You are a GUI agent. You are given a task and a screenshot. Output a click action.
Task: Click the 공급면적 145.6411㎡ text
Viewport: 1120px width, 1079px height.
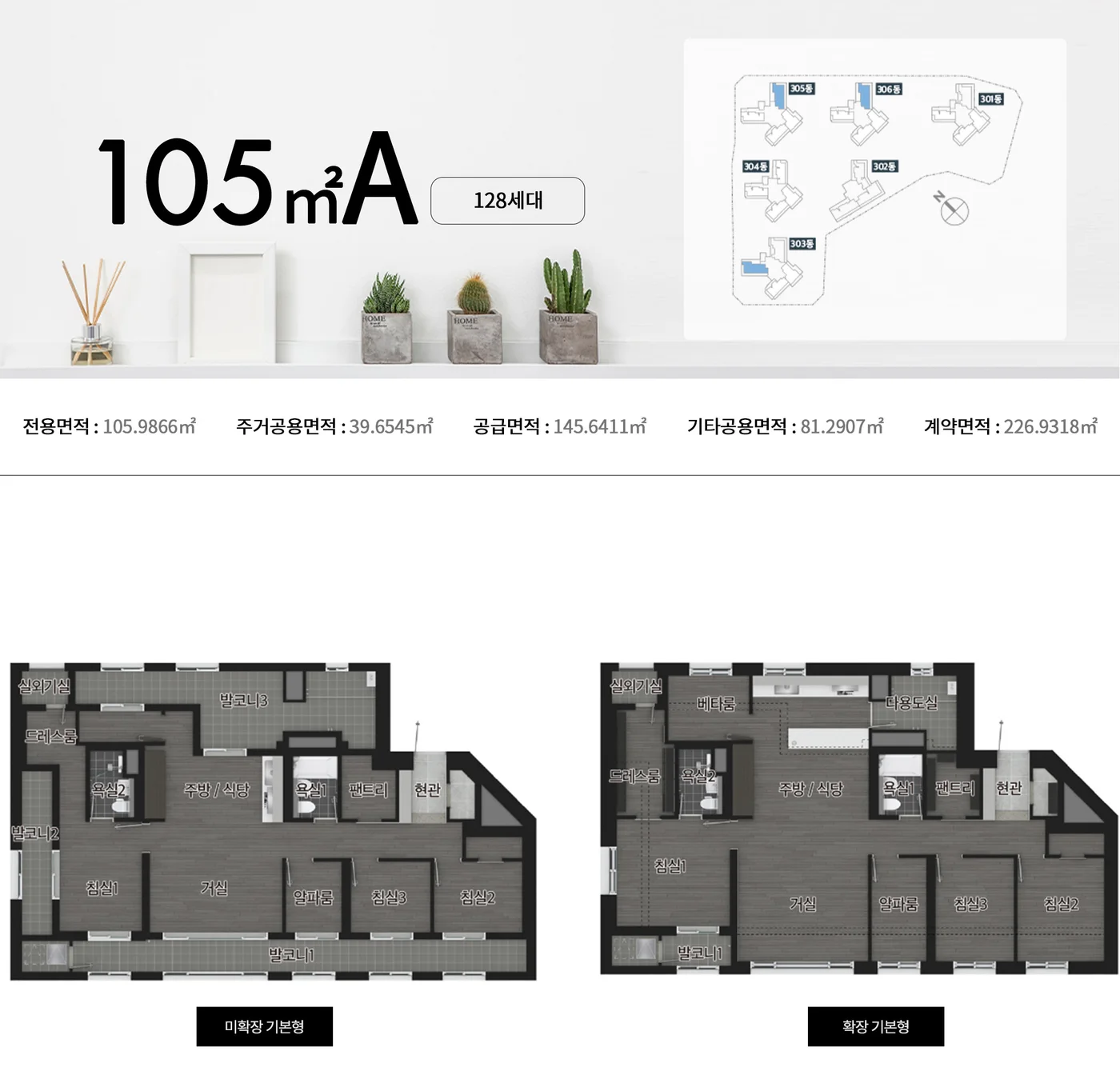coord(560,426)
